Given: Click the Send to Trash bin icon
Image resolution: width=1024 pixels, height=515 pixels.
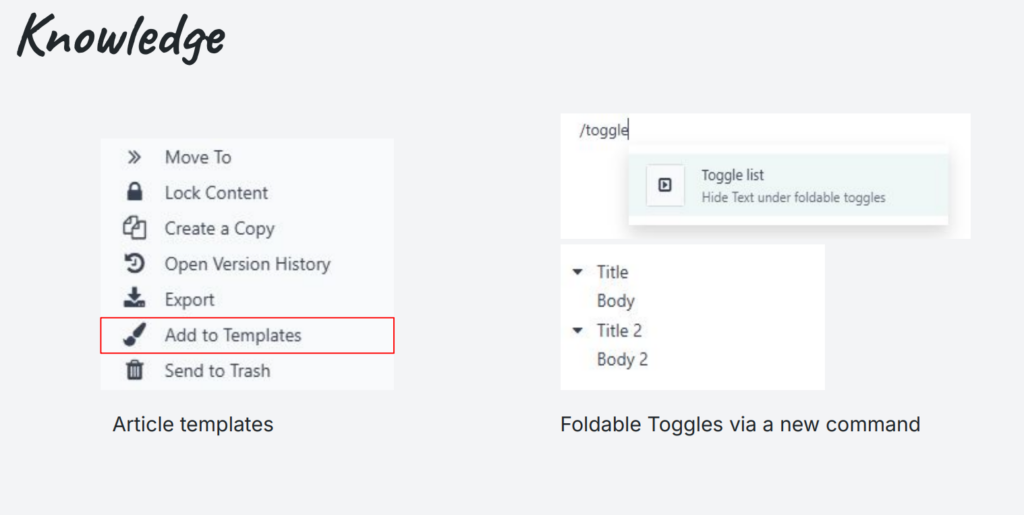Looking at the screenshot, I should [x=134, y=371].
